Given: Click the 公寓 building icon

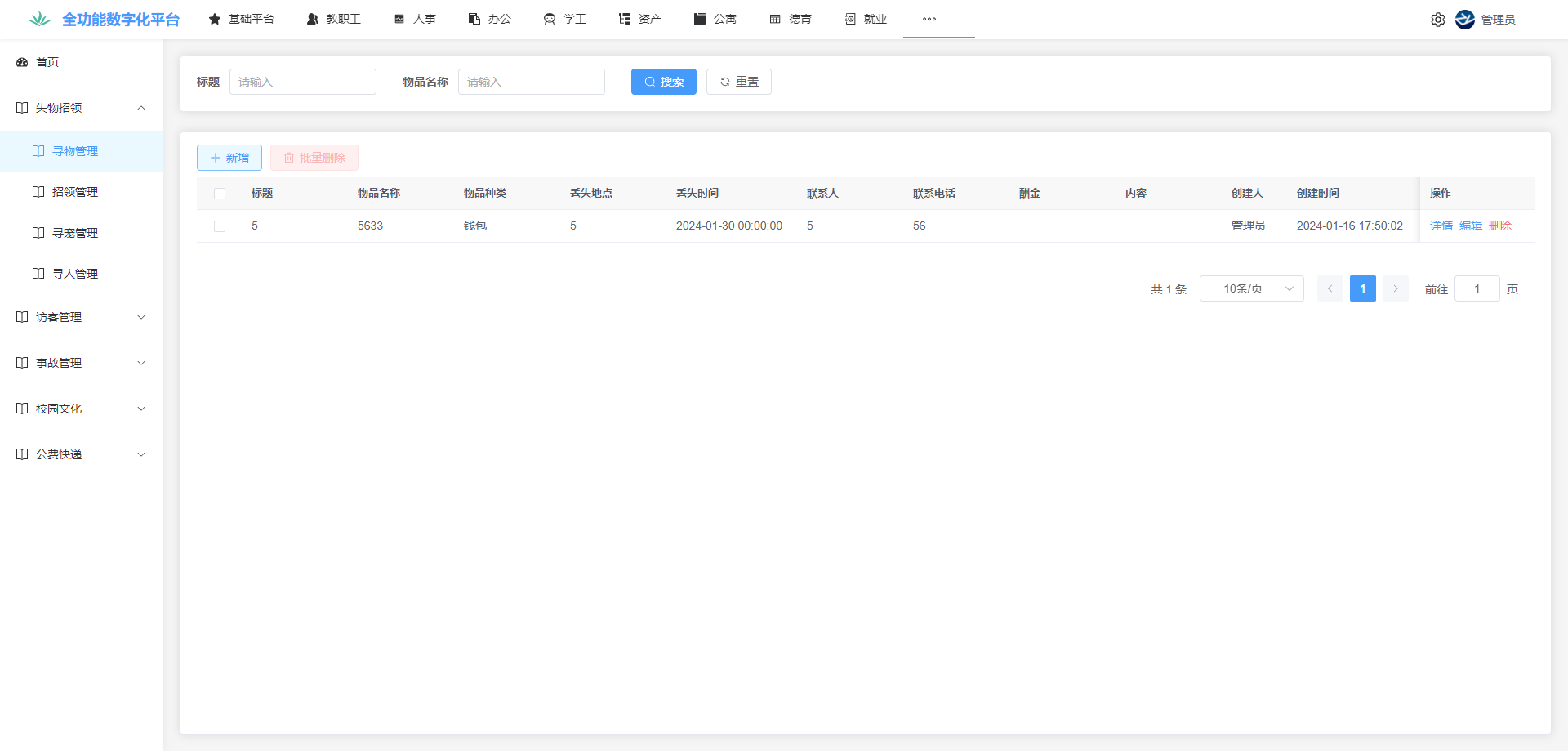Looking at the screenshot, I should click(700, 19).
